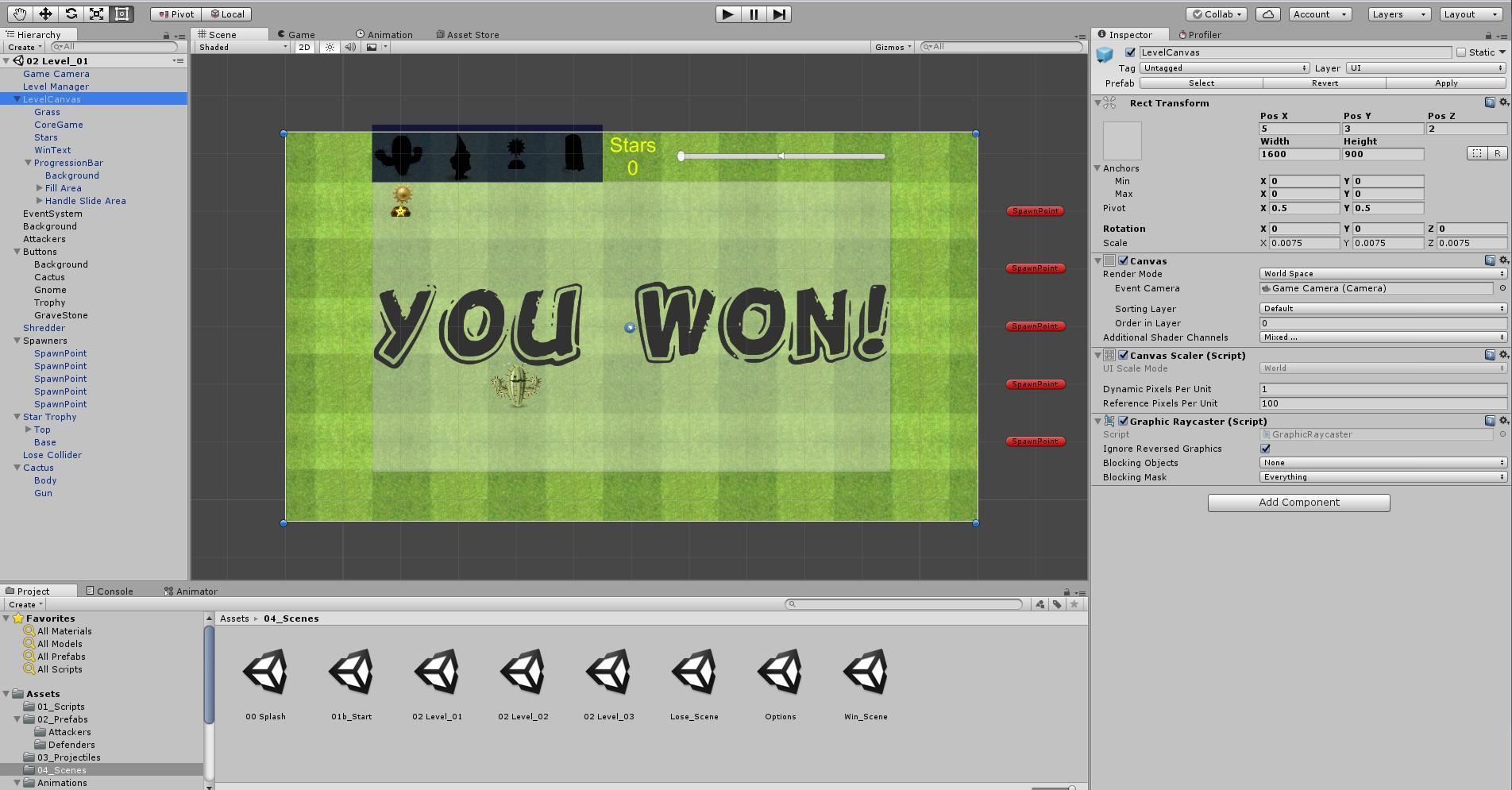
Task: Select the Rotate tool
Action: pyautogui.click(x=71, y=13)
